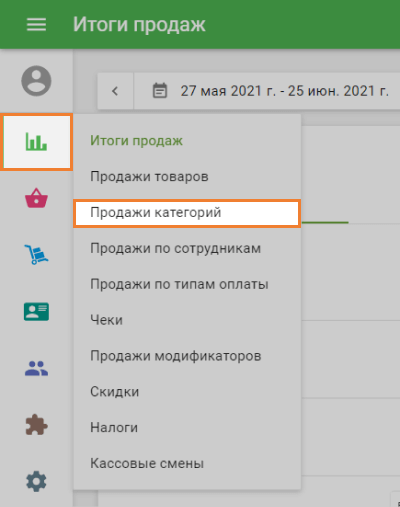Image resolution: width=400 pixels, height=507 pixels.
Task: Open the hamburger menu in header
Action: (36, 24)
